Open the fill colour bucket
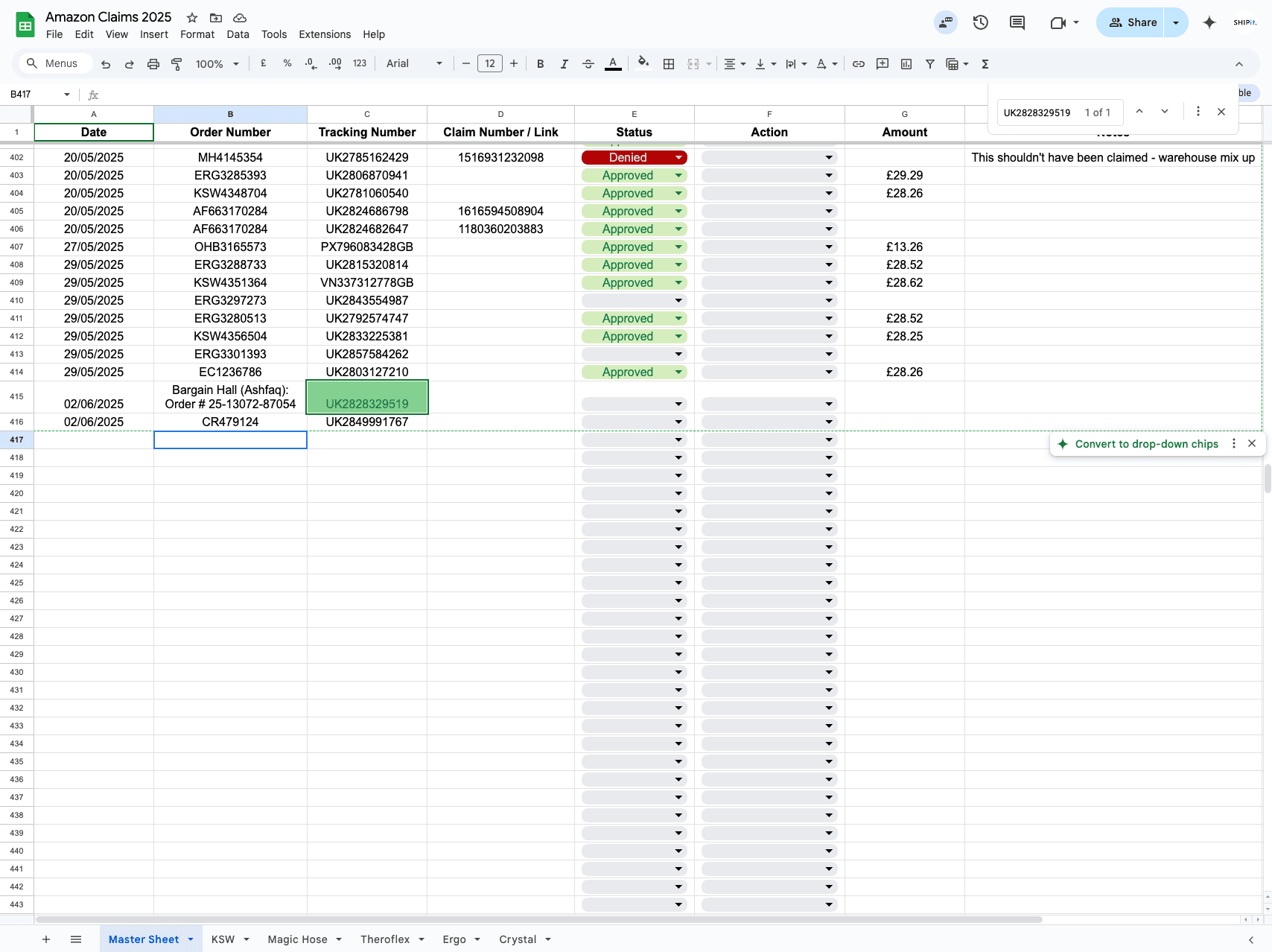 [643, 63]
